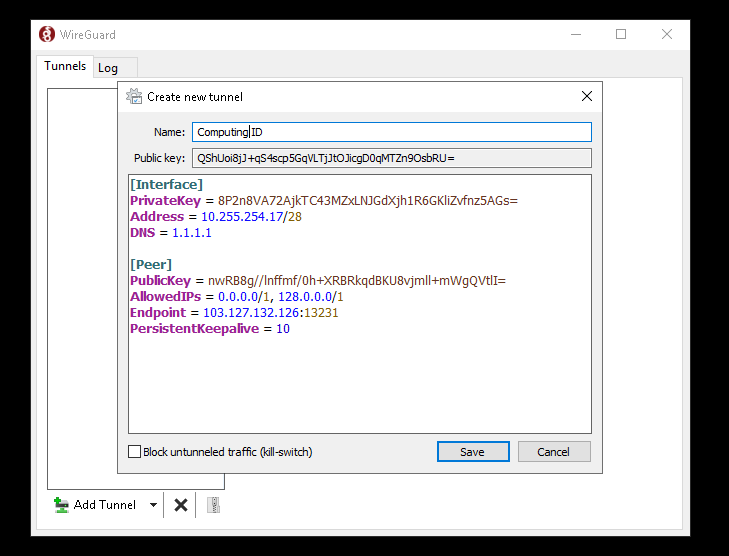Cancel the tunnel creation dialog
Screen dimensions: 729x556
click(x=554, y=451)
